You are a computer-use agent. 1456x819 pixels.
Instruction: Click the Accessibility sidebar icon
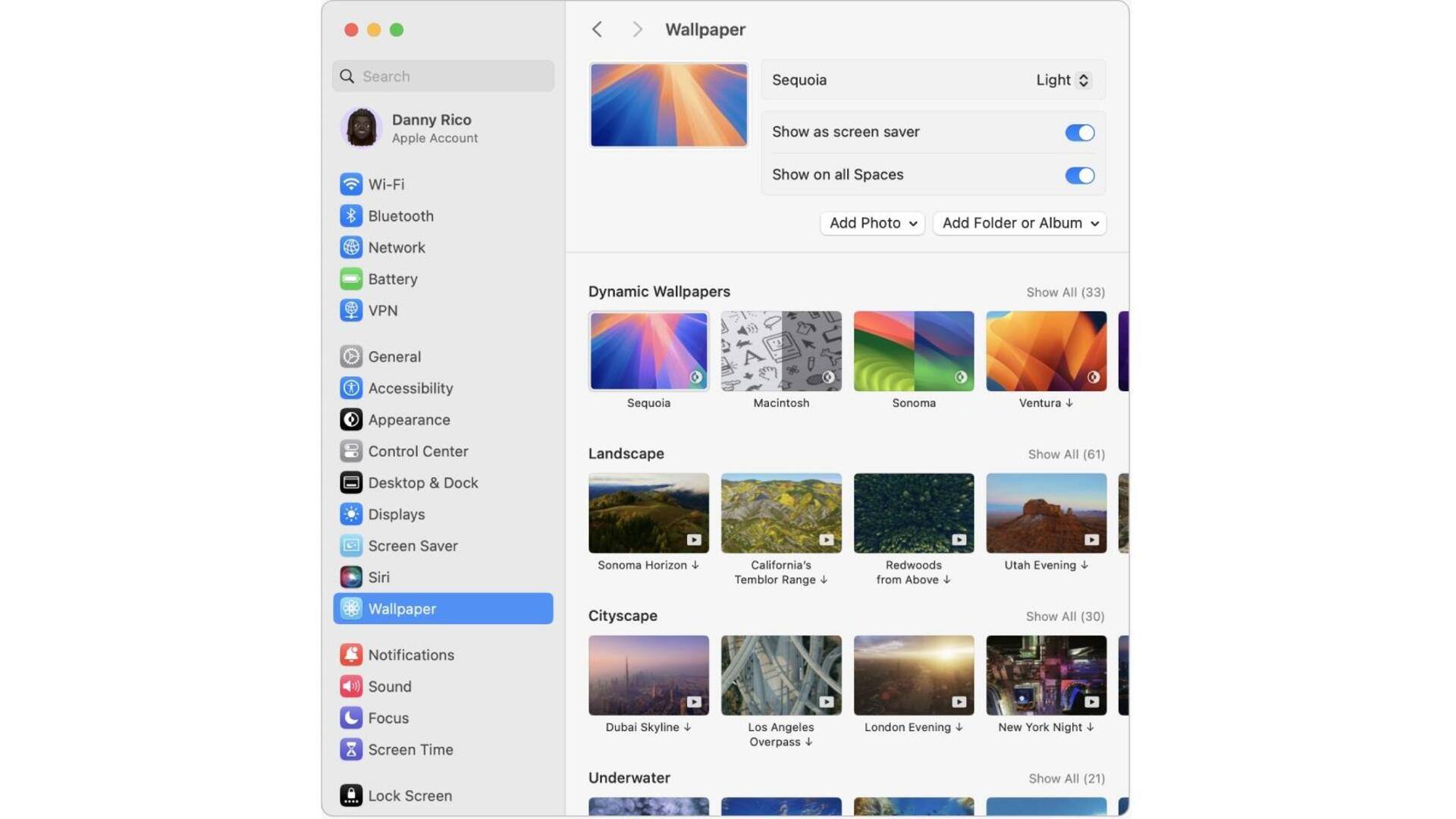pyautogui.click(x=350, y=388)
